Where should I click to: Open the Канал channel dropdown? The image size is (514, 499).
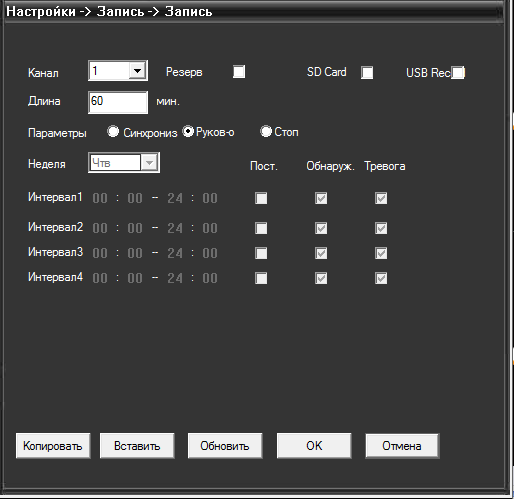pos(118,71)
